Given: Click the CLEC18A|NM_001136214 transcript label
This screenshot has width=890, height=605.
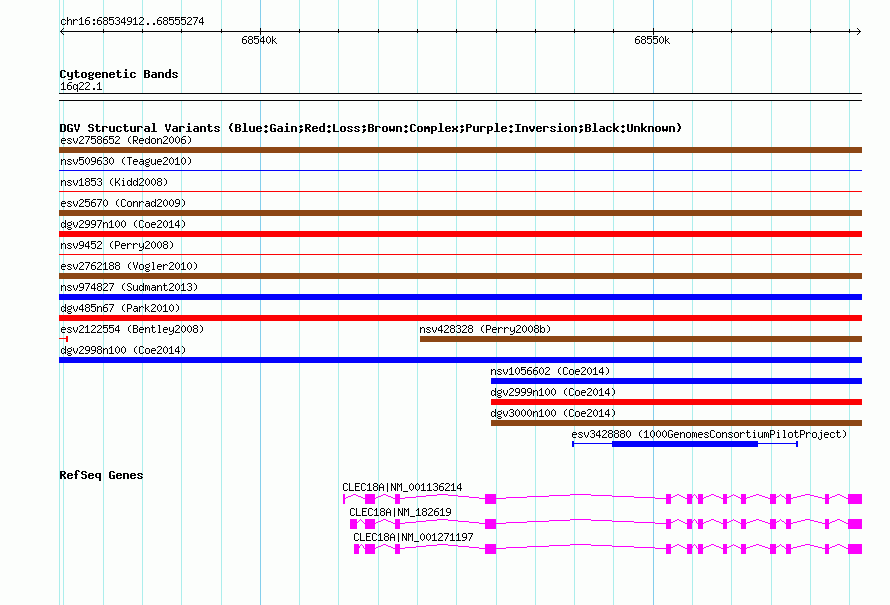Looking at the screenshot, I should coord(402,488).
